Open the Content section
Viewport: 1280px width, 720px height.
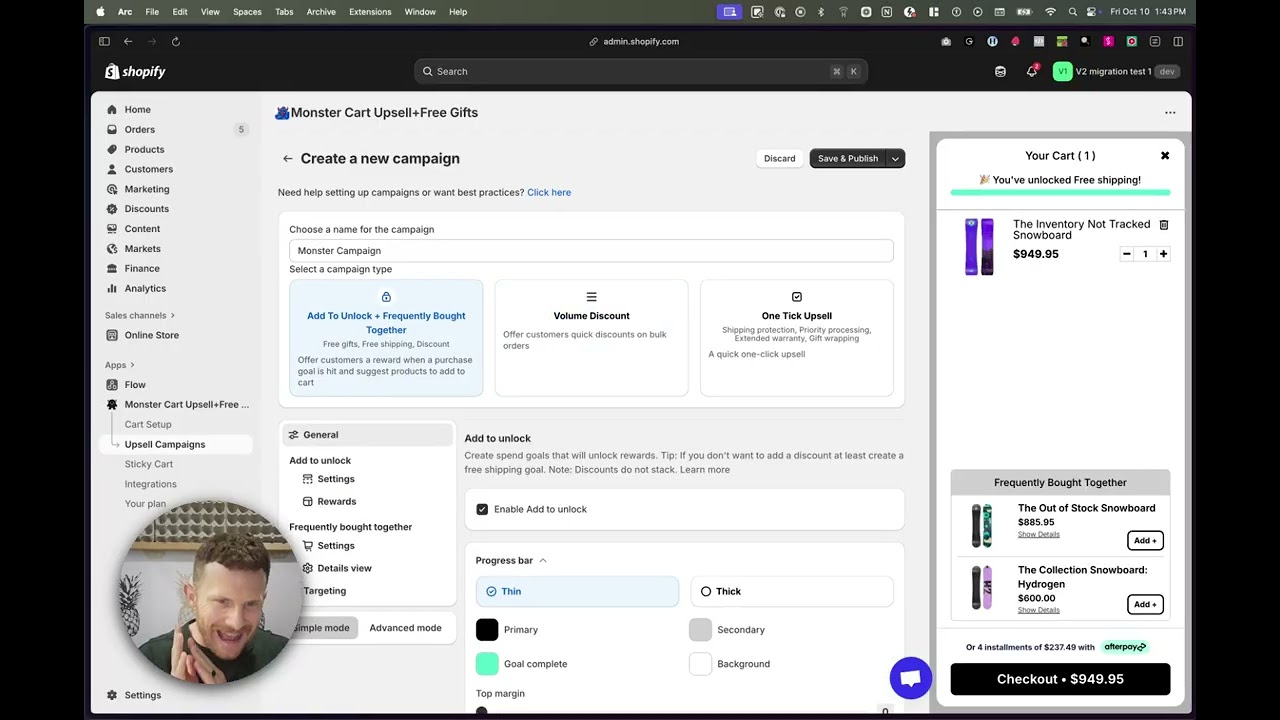[142, 229]
